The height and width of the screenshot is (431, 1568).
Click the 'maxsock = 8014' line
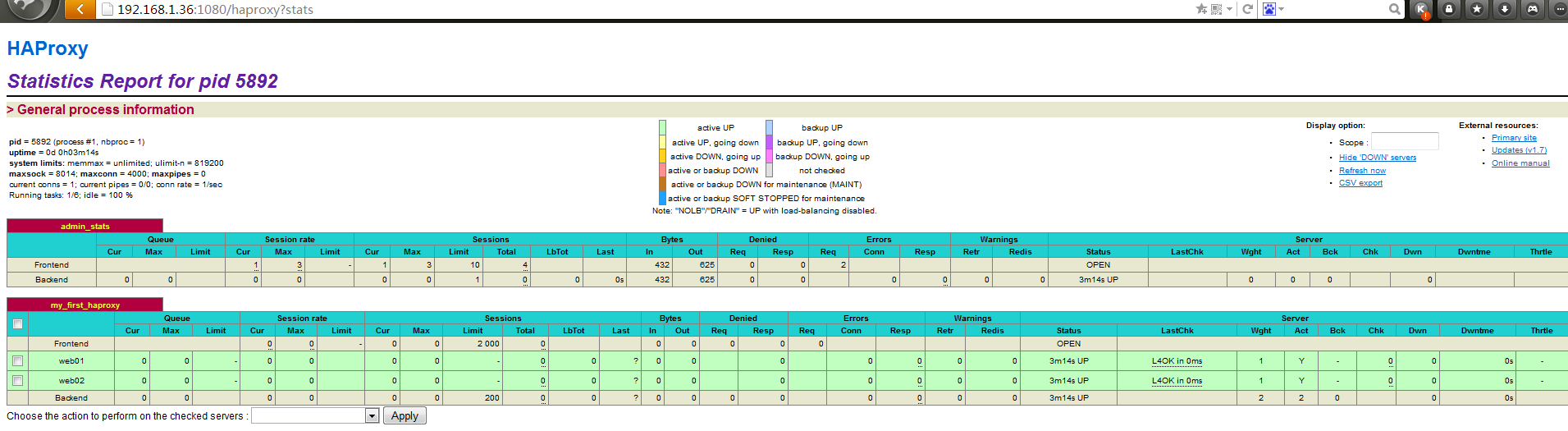[107, 173]
